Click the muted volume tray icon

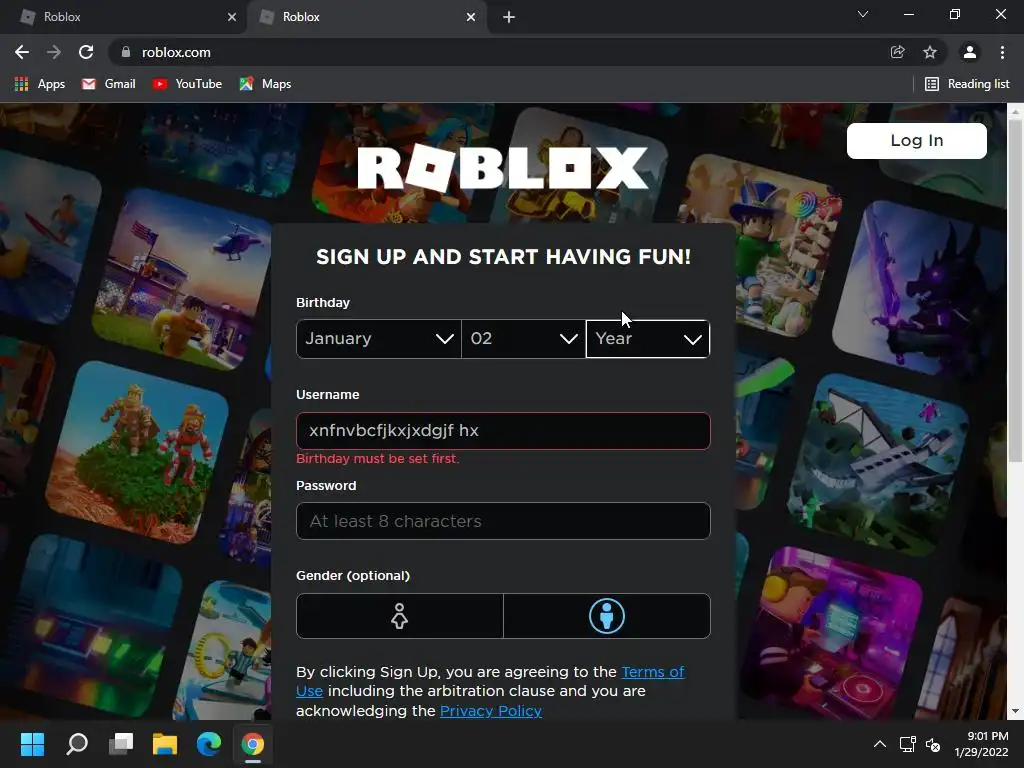933,744
